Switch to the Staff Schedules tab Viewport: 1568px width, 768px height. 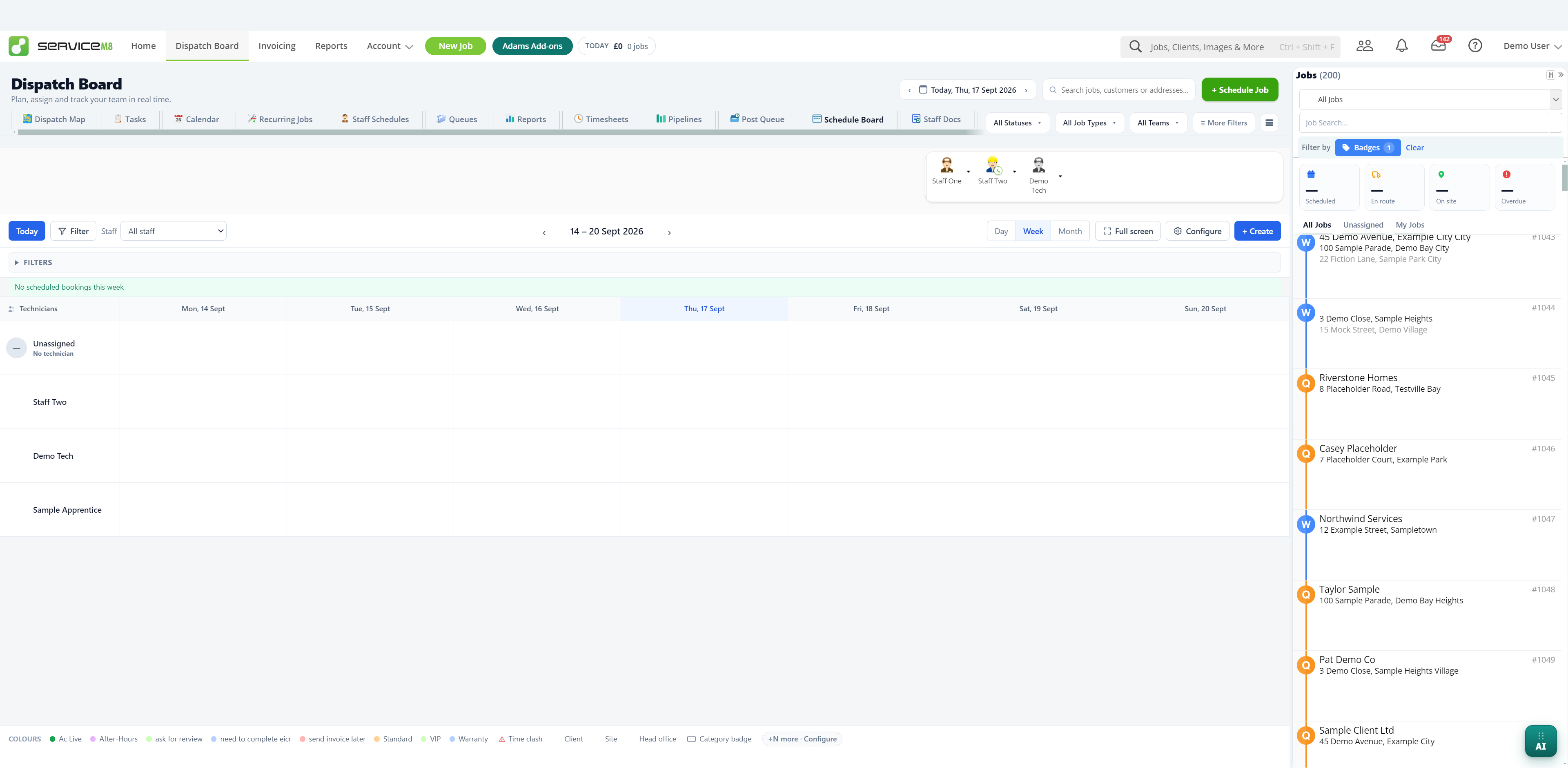pyautogui.click(x=375, y=119)
